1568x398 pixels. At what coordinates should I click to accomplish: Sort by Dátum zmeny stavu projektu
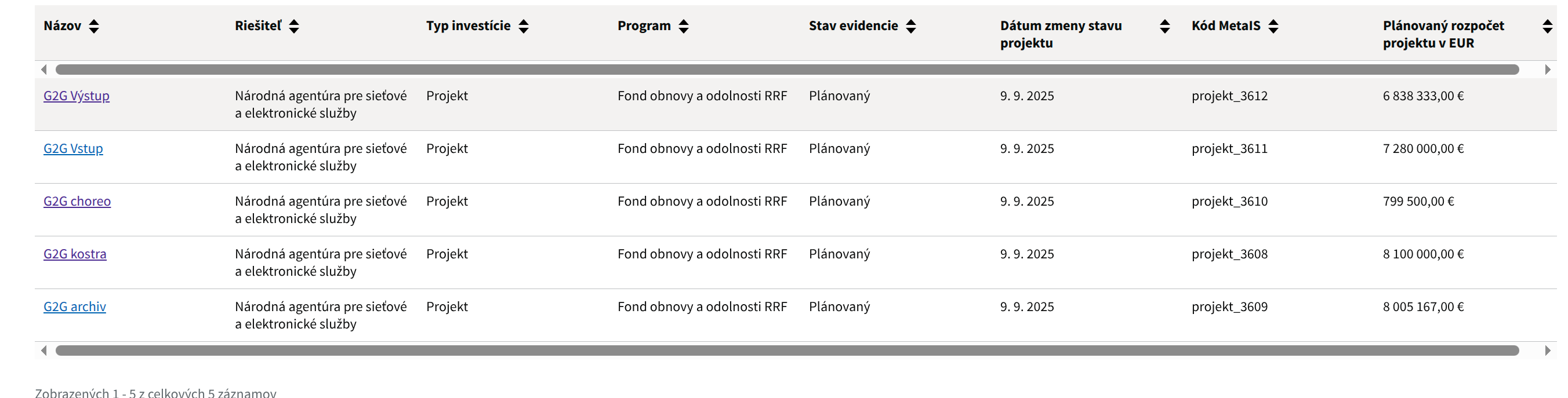(1164, 26)
